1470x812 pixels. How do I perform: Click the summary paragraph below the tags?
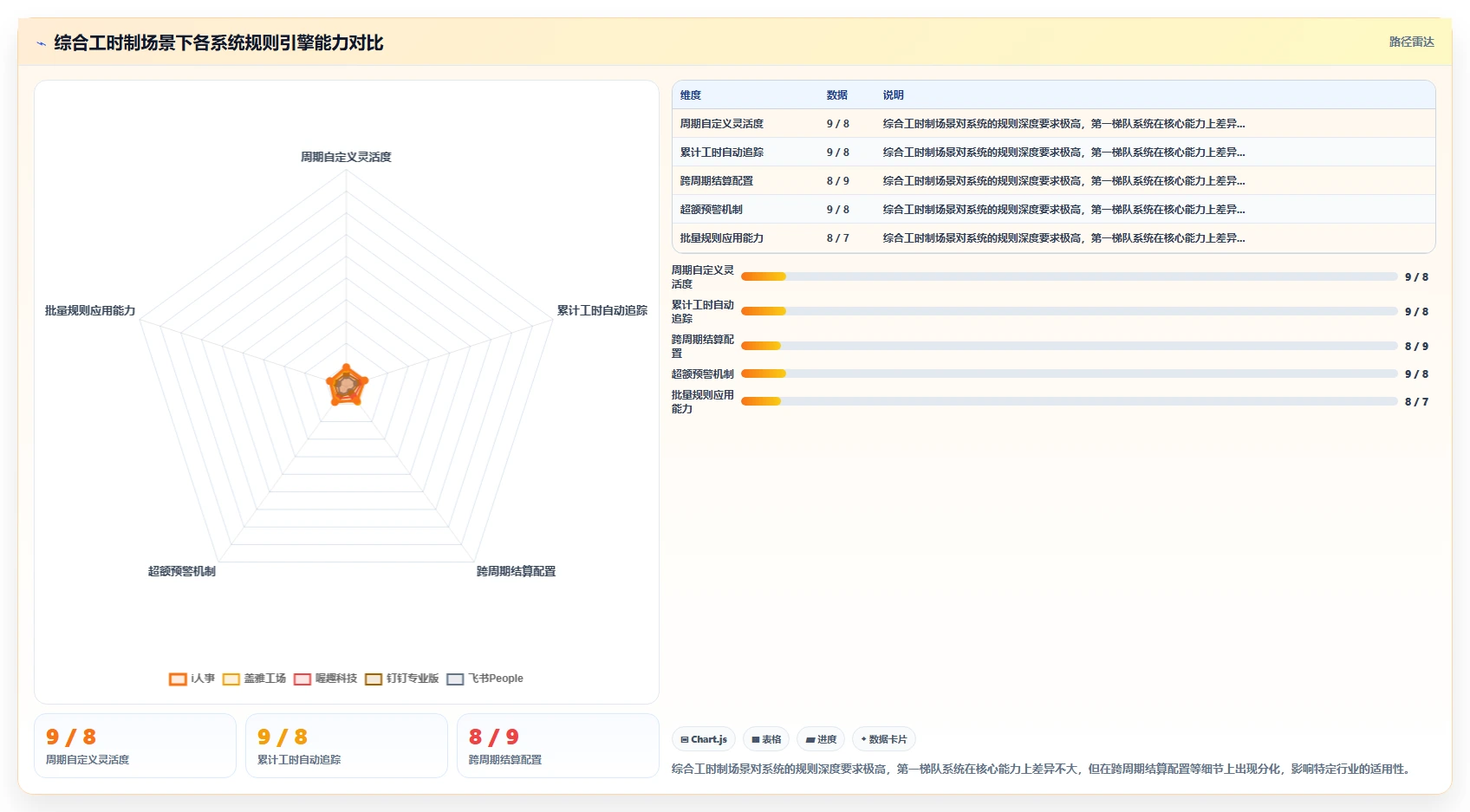click(1043, 769)
